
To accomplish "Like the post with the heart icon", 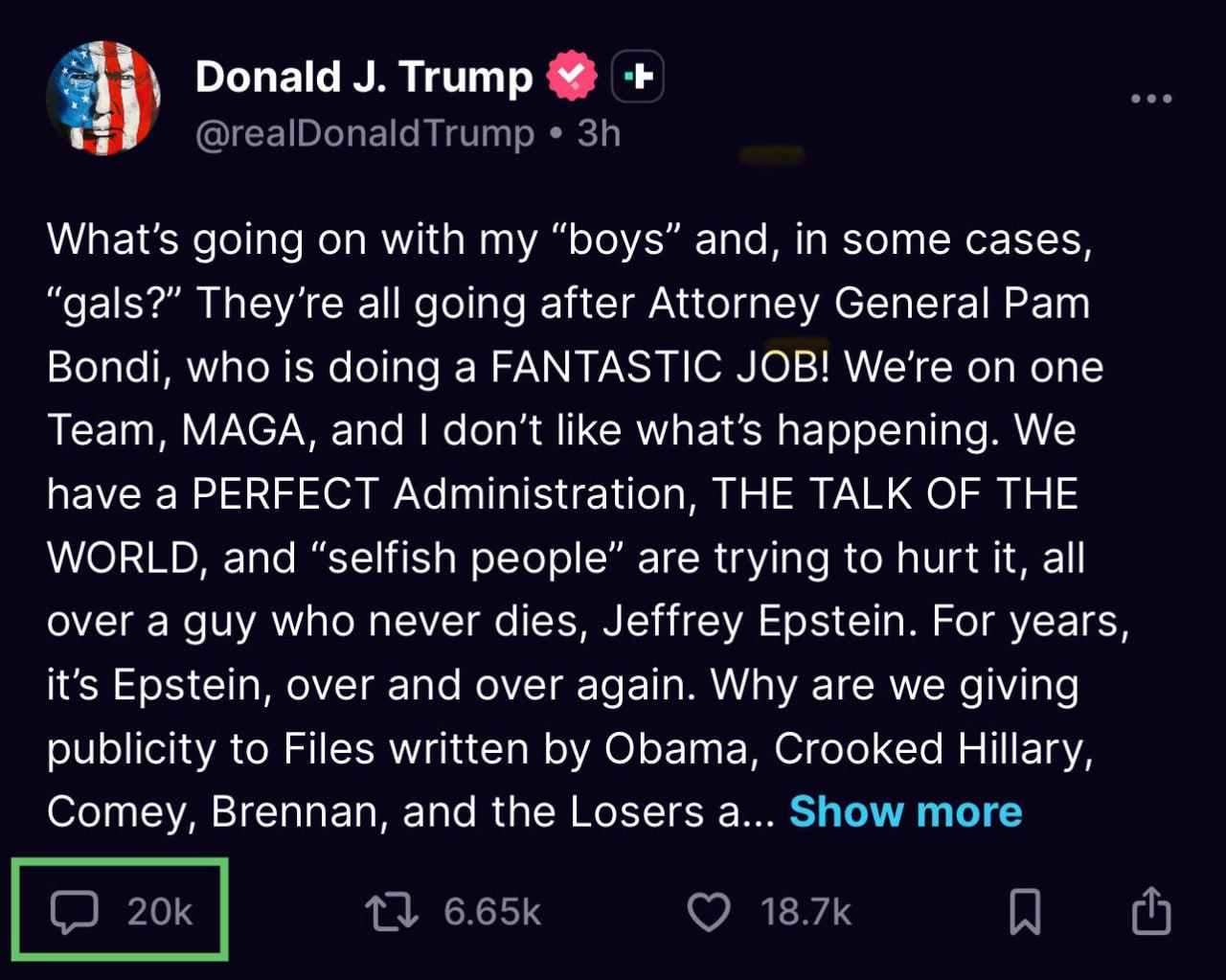I will tap(709, 911).
